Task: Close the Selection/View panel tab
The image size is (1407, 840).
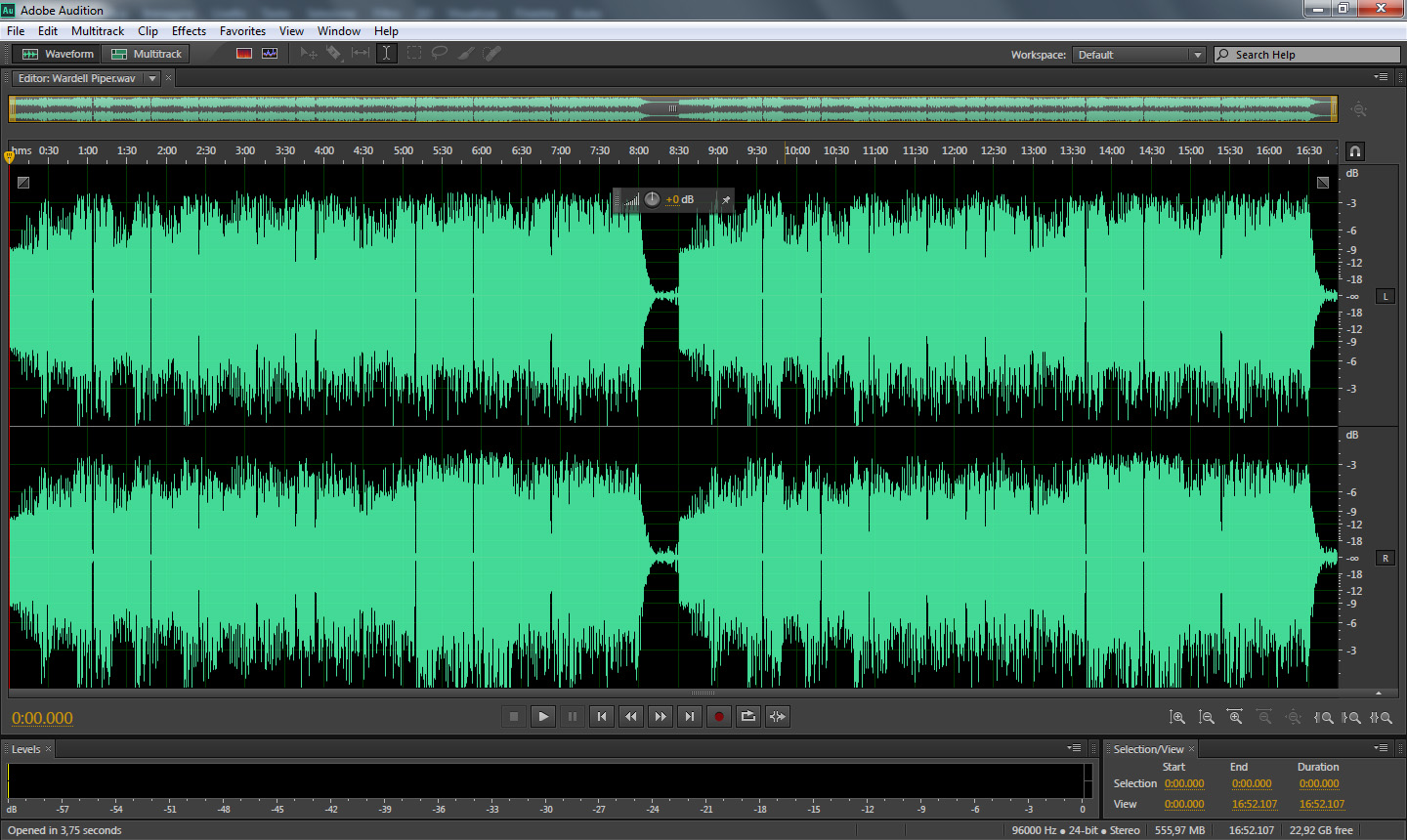Action: 1191,749
